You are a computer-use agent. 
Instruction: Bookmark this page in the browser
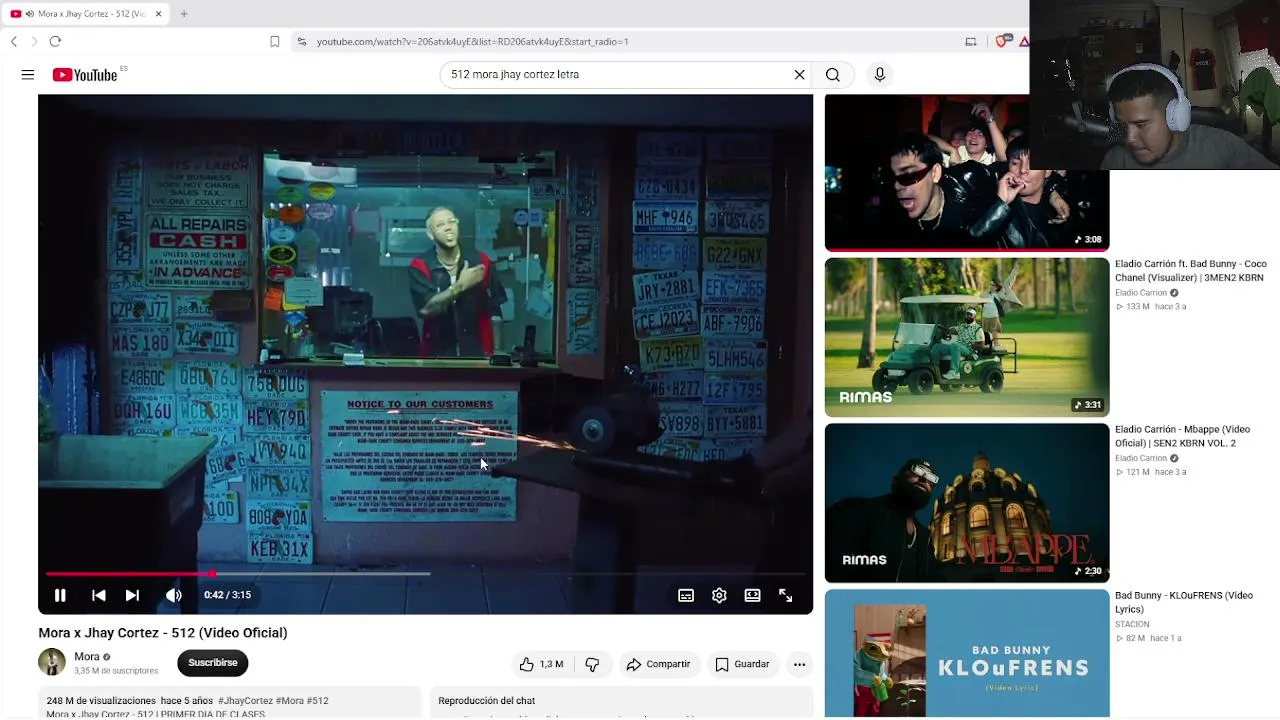275,41
